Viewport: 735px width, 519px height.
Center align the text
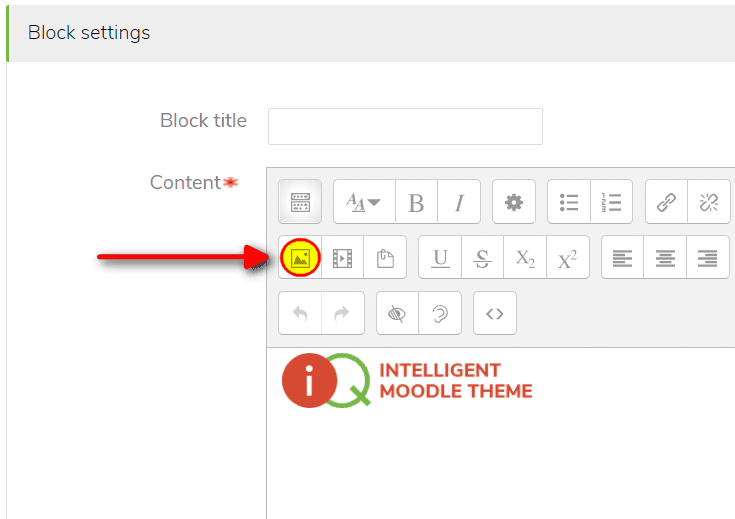(665, 257)
